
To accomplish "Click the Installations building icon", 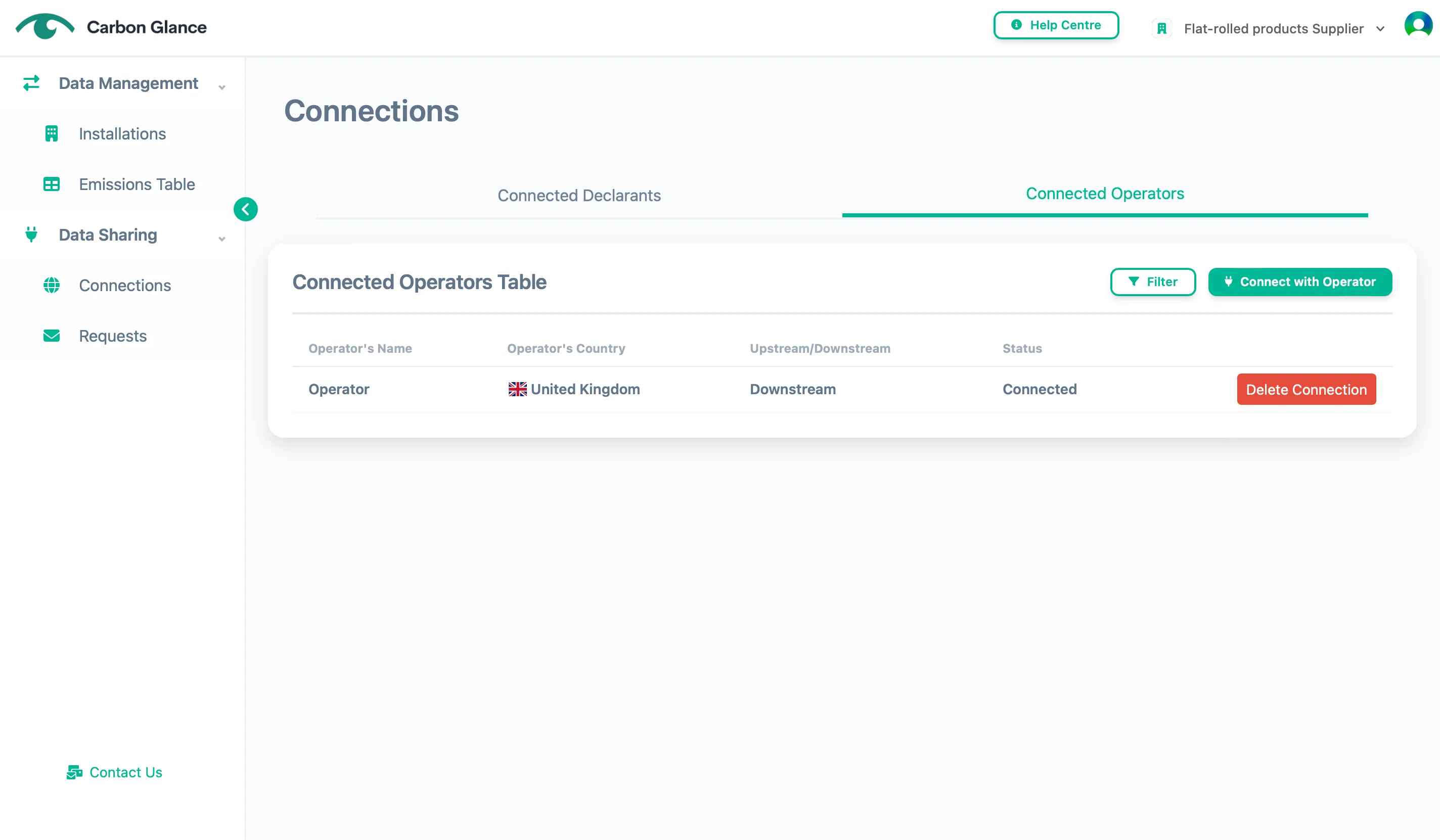I will pos(52,133).
